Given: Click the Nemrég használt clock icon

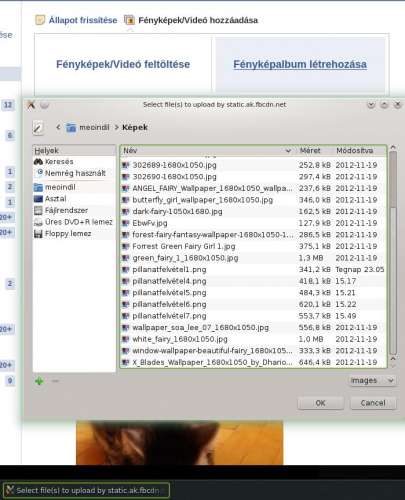Looking at the screenshot, I should (40, 172).
